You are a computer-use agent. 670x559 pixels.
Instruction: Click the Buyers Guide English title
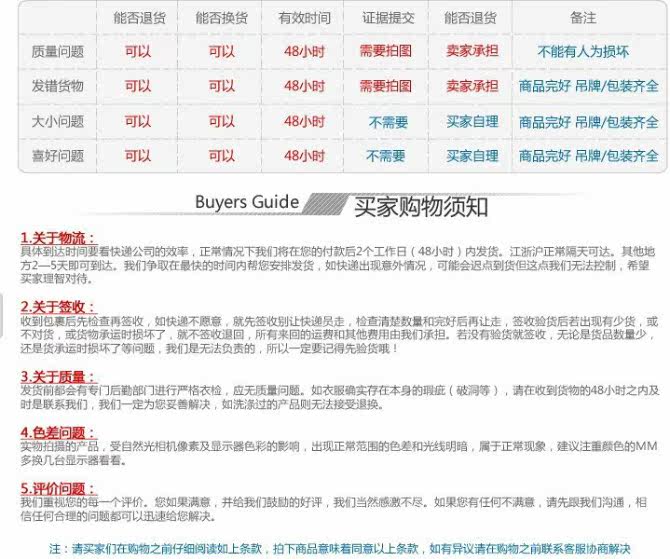click(247, 202)
